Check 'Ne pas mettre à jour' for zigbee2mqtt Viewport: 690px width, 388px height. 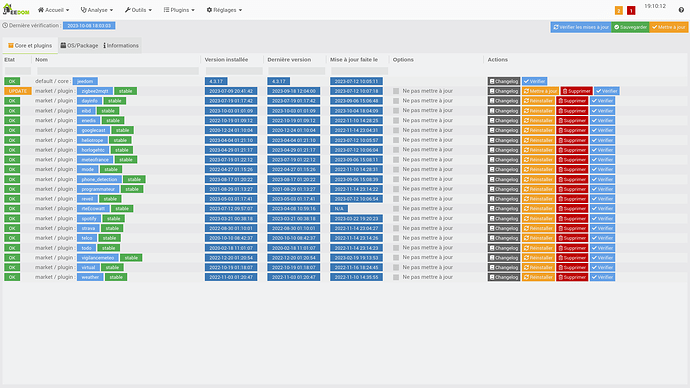(x=396, y=91)
